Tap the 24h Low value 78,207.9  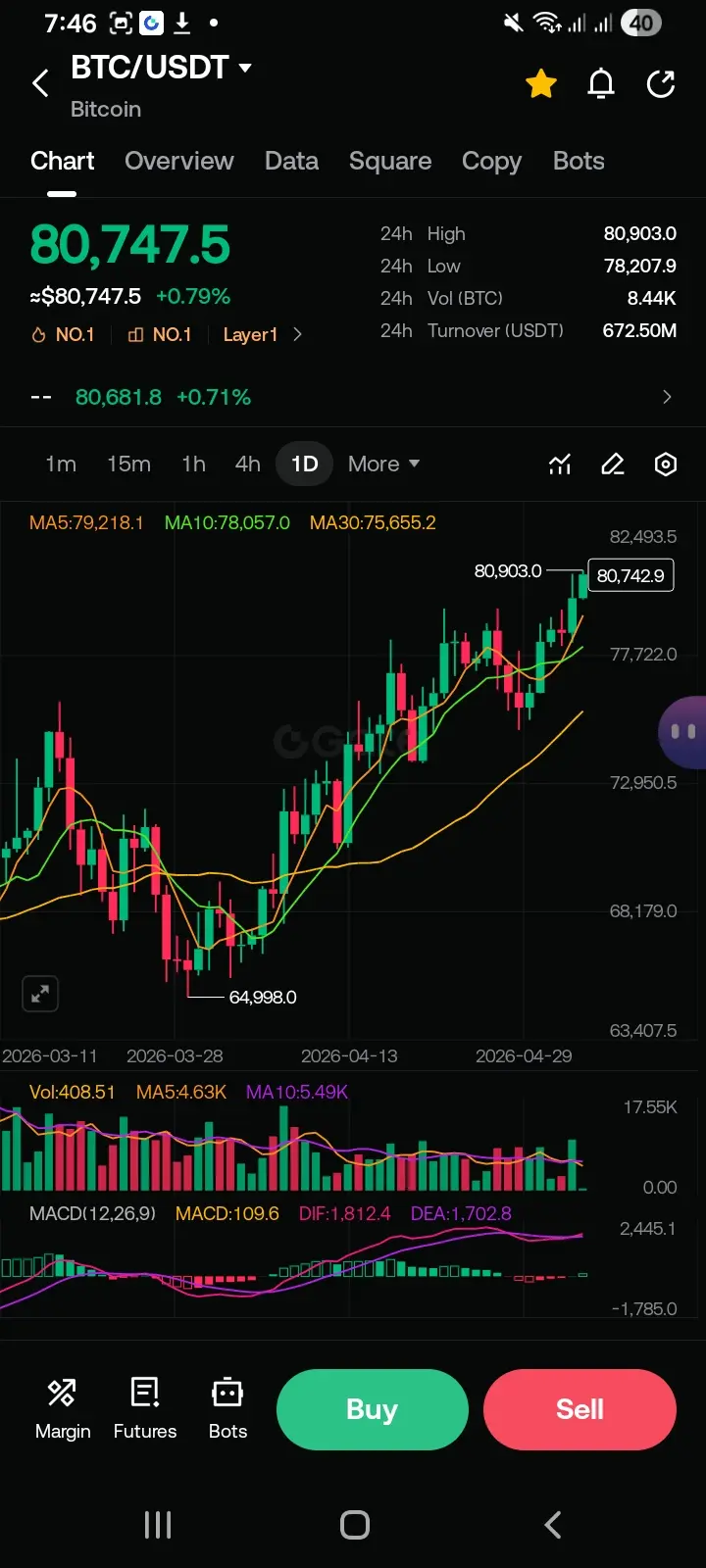pyautogui.click(x=640, y=266)
